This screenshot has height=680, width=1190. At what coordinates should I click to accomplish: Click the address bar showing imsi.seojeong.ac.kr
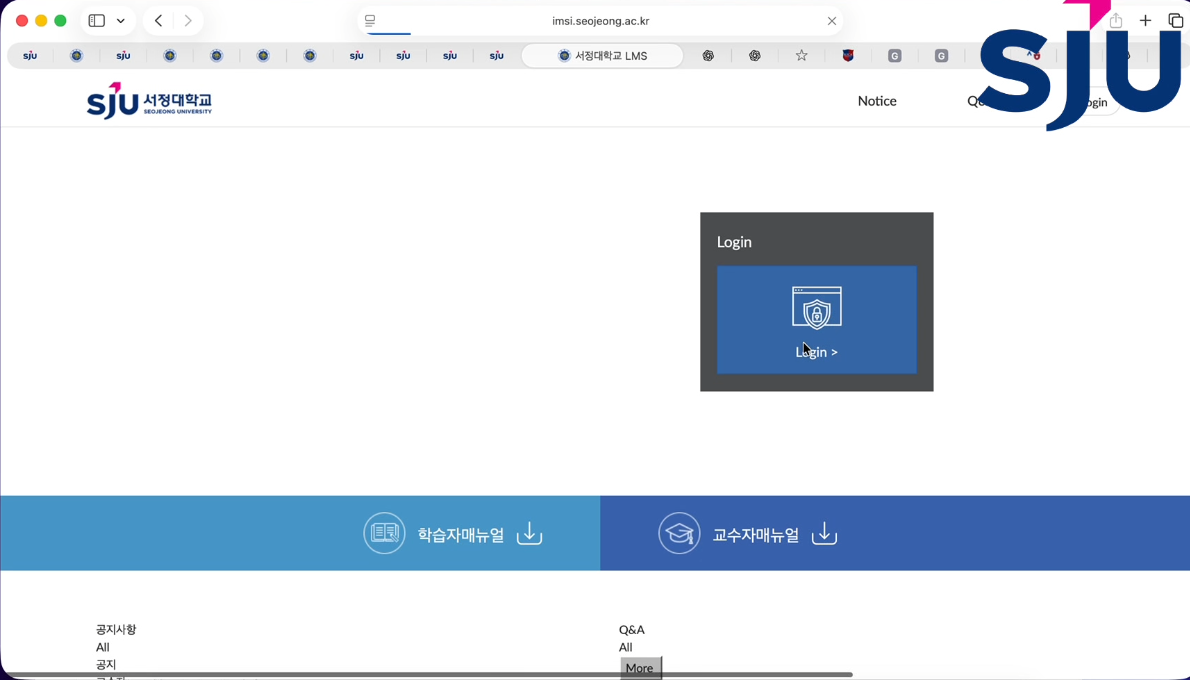coord(600,21)
